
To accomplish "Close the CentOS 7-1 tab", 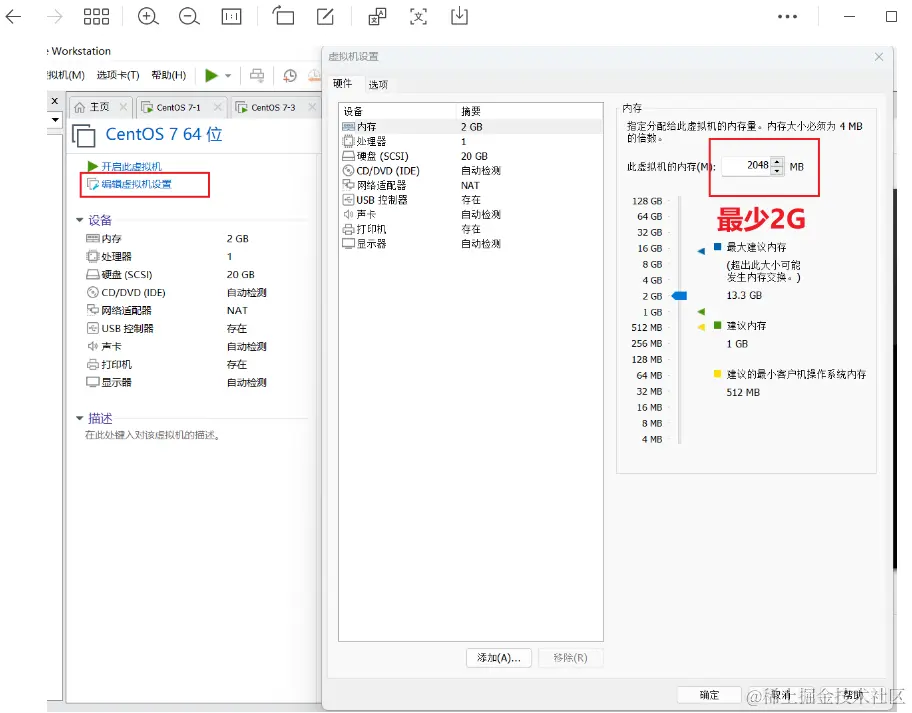I will [x=217, y=107].
